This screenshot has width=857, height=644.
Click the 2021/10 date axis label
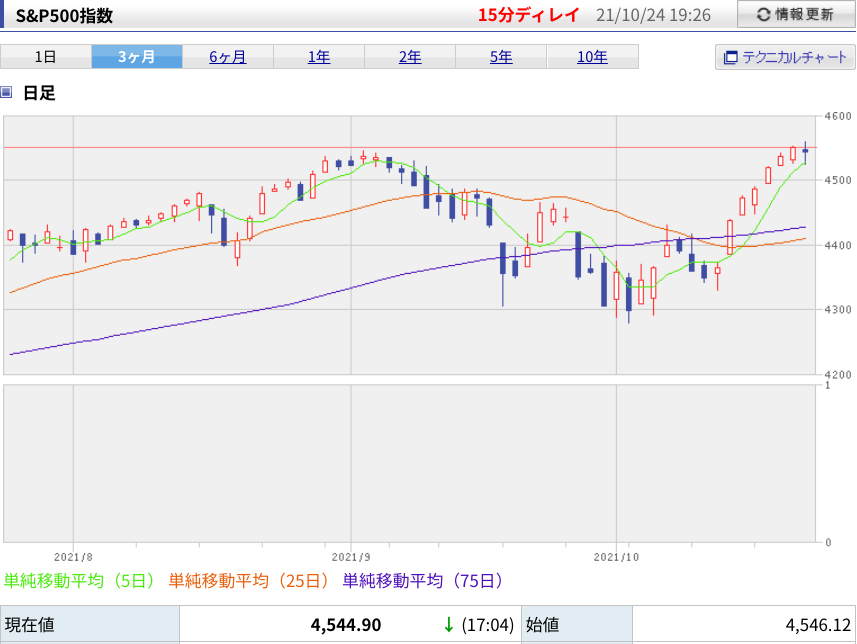click(x=616, y=557)
